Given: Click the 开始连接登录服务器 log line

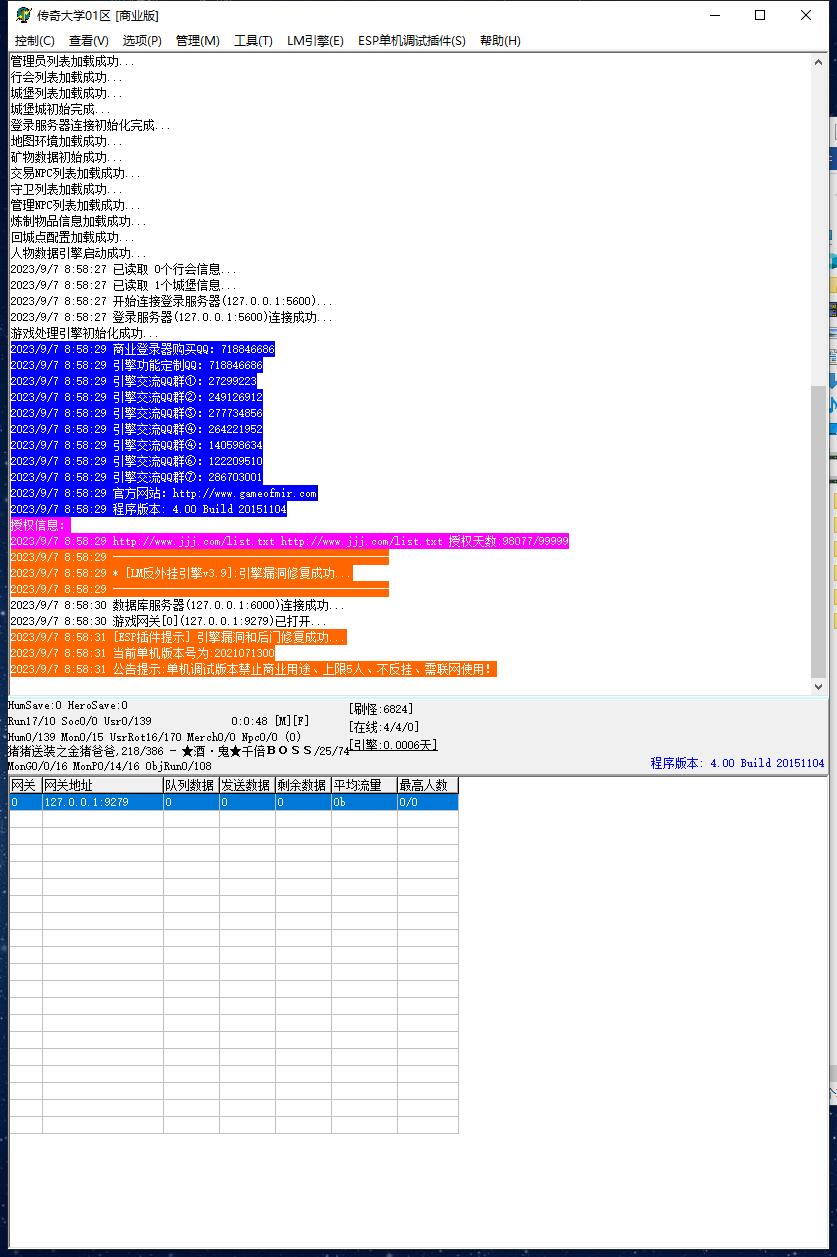Looking at the screenshot, I should pos(172,301).
